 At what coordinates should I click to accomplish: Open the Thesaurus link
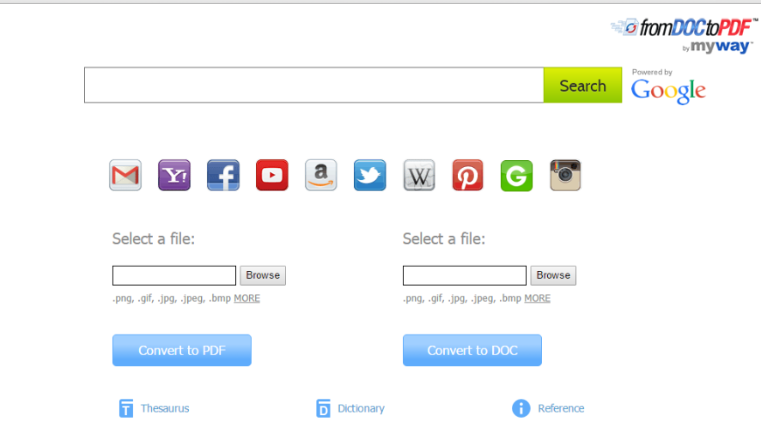(165, 409)
